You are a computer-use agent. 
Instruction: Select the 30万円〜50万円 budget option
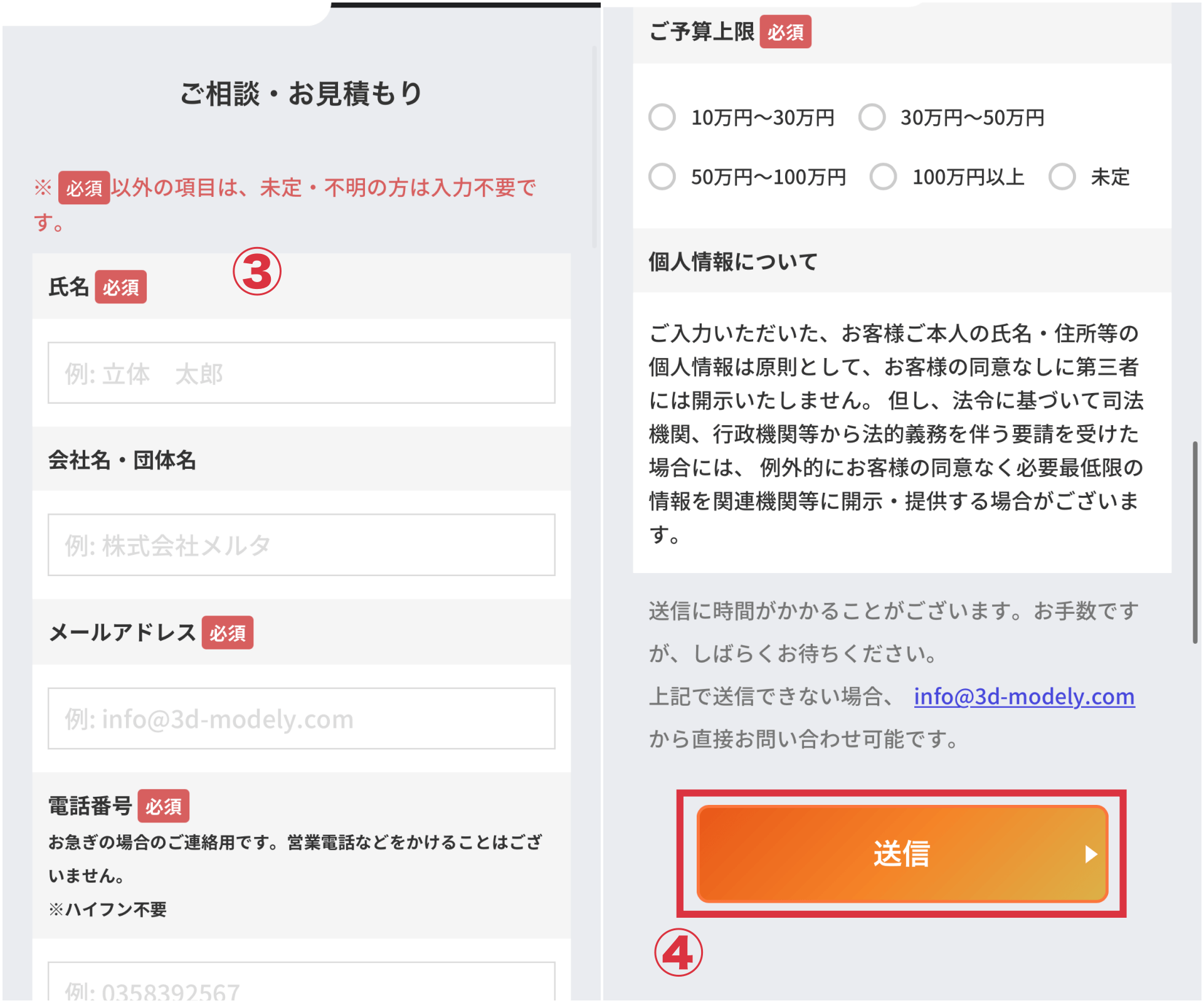872,117
